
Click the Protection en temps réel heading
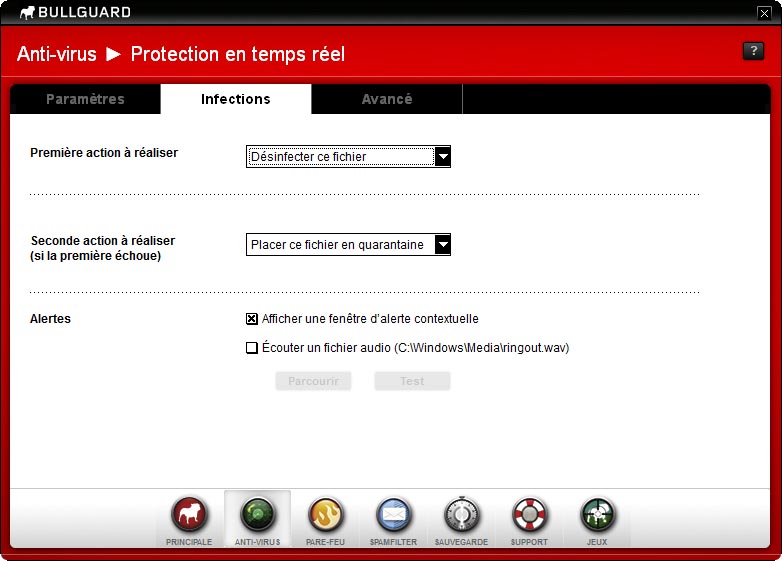pos(238,54)
